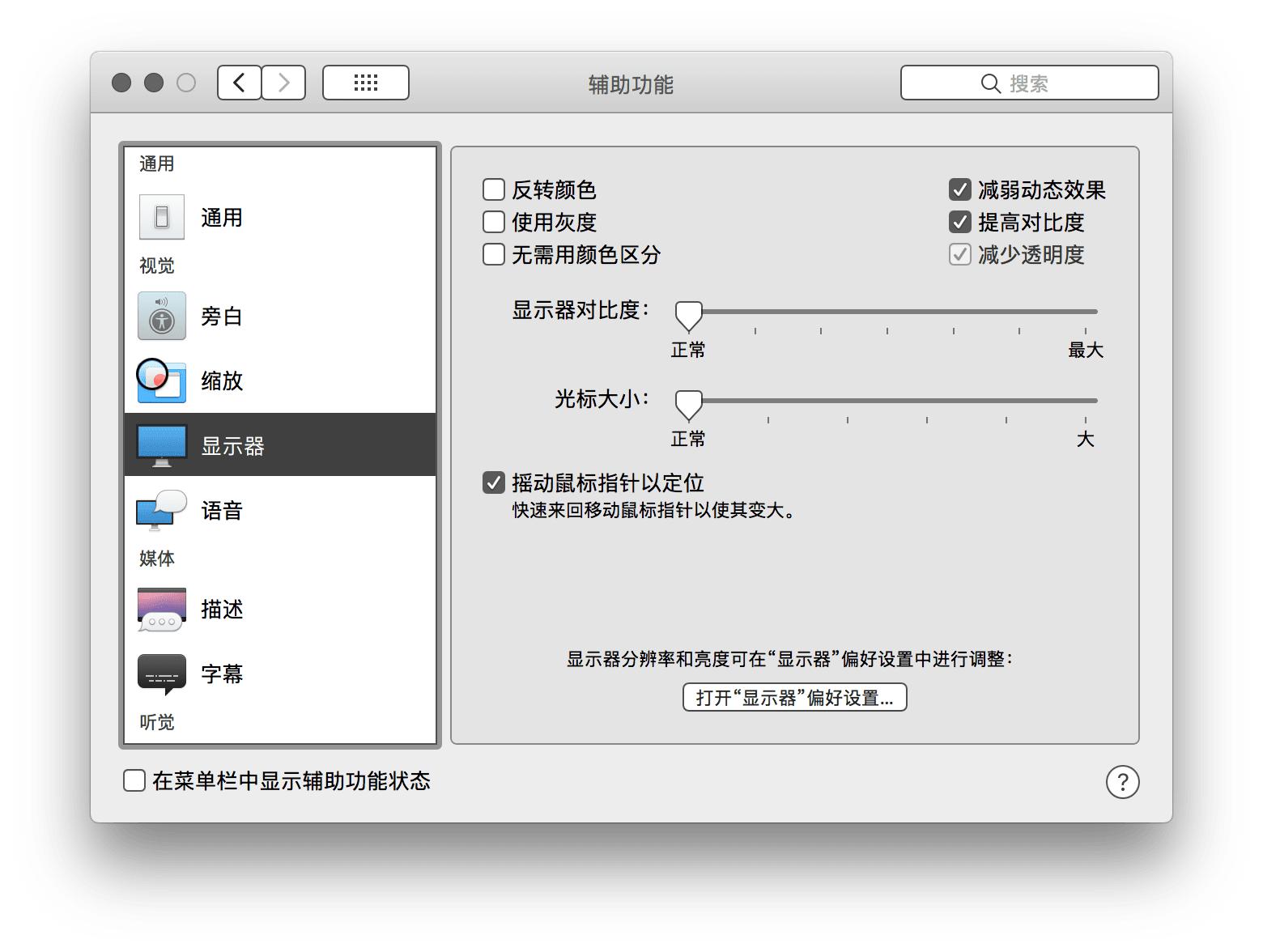1263x952 pixels.
Task: Show all preferences grid button
Action: tap(366, 83)
